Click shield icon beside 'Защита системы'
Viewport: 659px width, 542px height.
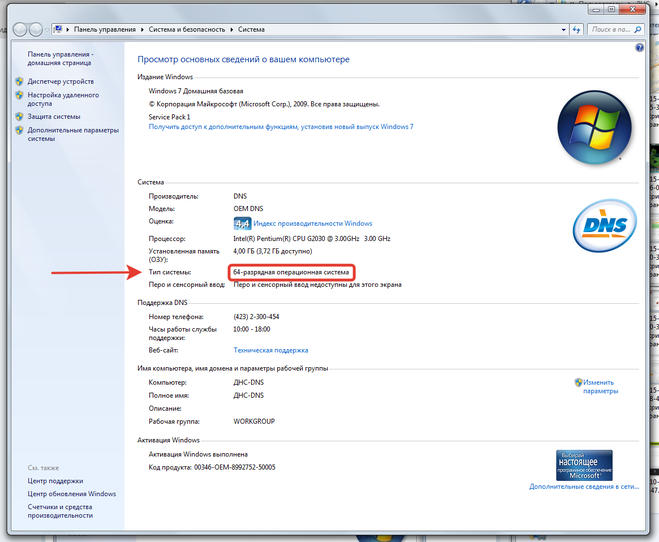[19, 116]
